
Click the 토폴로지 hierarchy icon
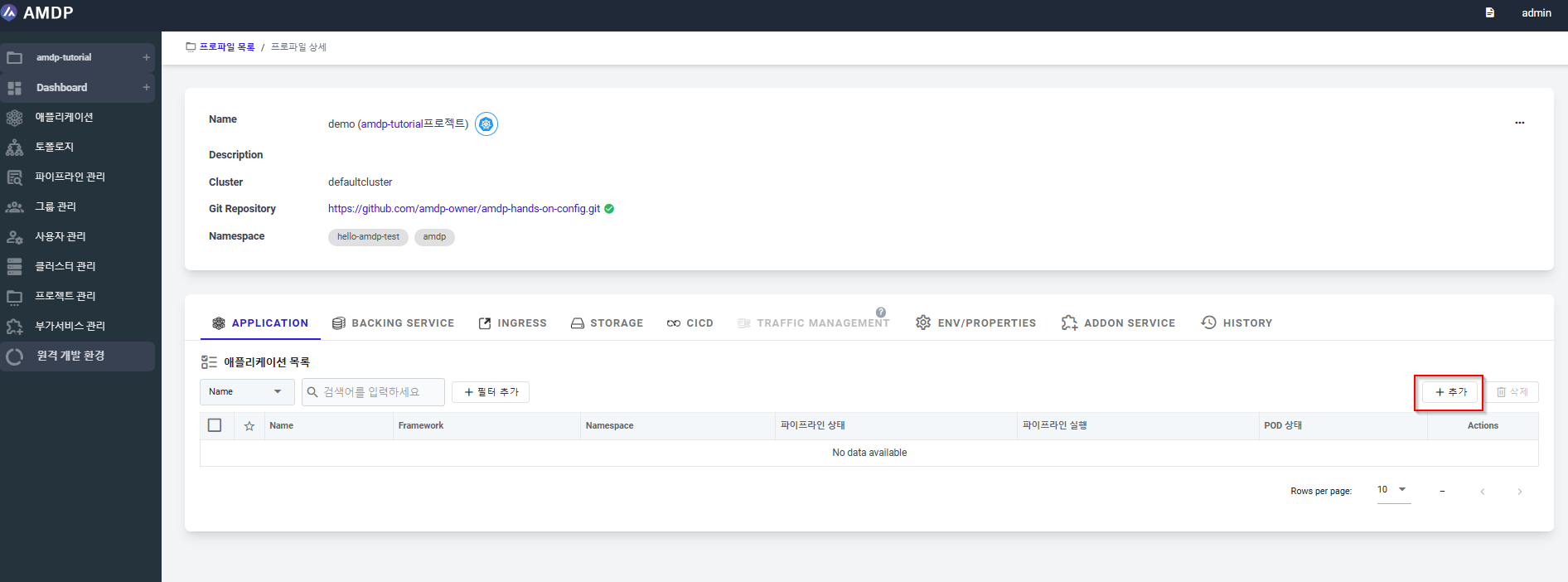(x=14, y=148)
